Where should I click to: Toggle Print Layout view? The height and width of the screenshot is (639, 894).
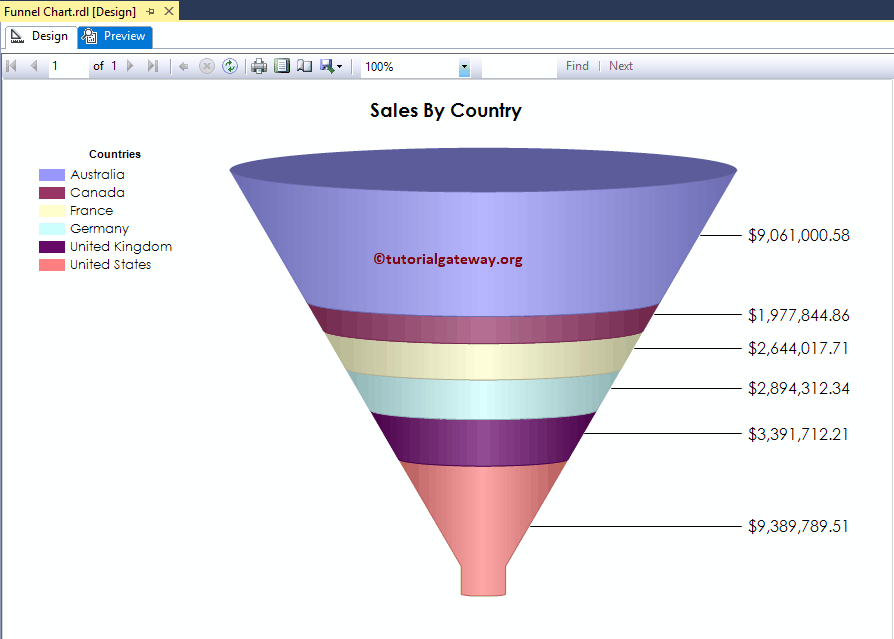pyautogui.click(x=281, y=66)
